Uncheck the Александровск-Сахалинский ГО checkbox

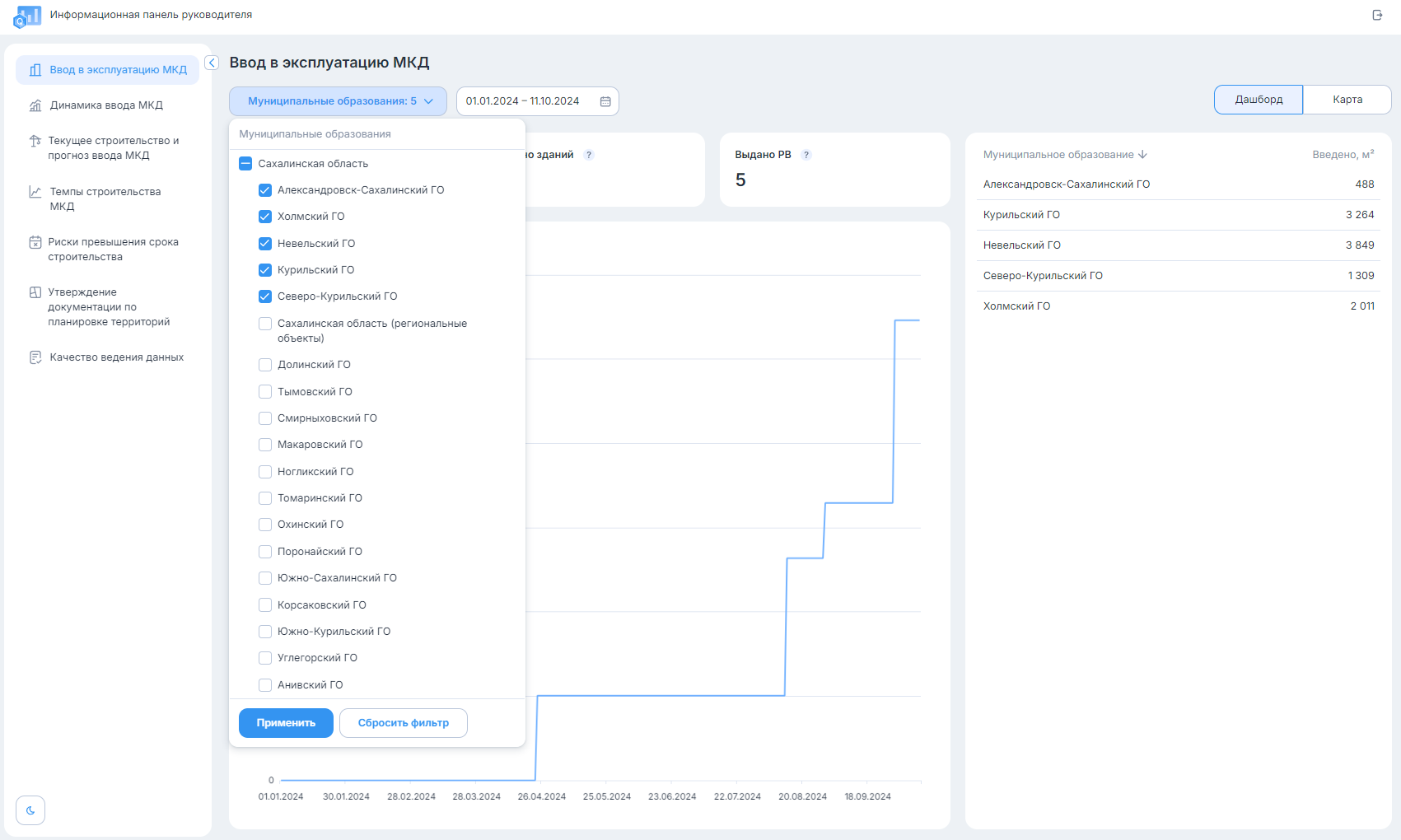pyautogui.click(x=265, y=190)
